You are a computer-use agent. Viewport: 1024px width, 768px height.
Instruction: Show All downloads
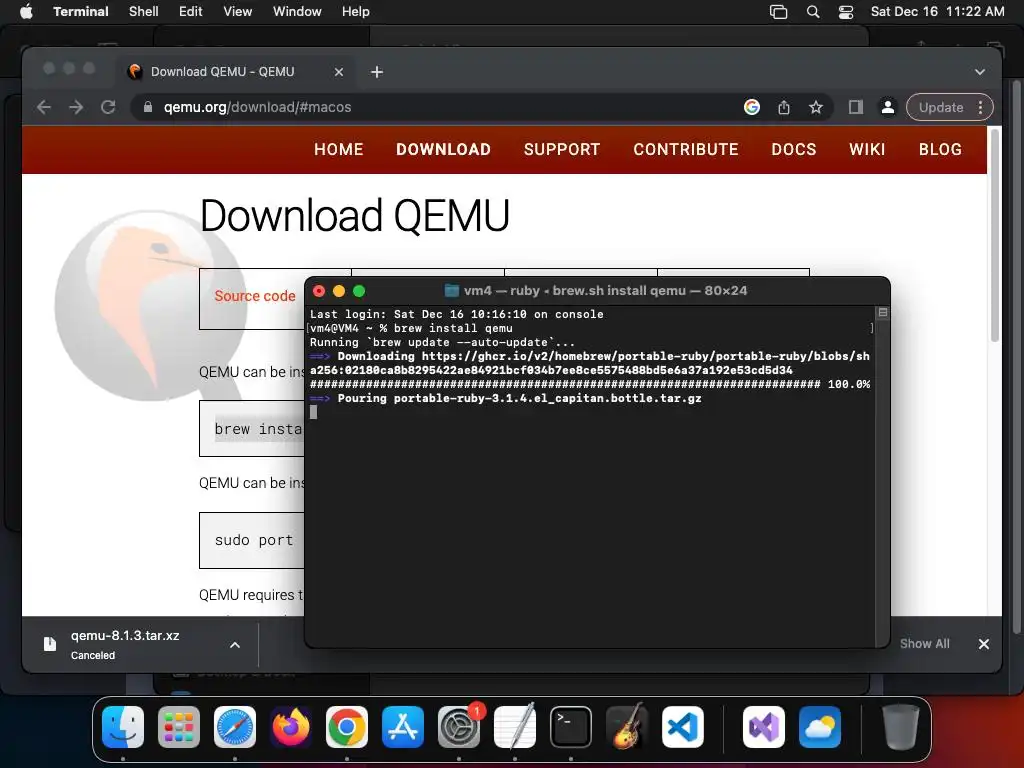click(x=924, y=644)
